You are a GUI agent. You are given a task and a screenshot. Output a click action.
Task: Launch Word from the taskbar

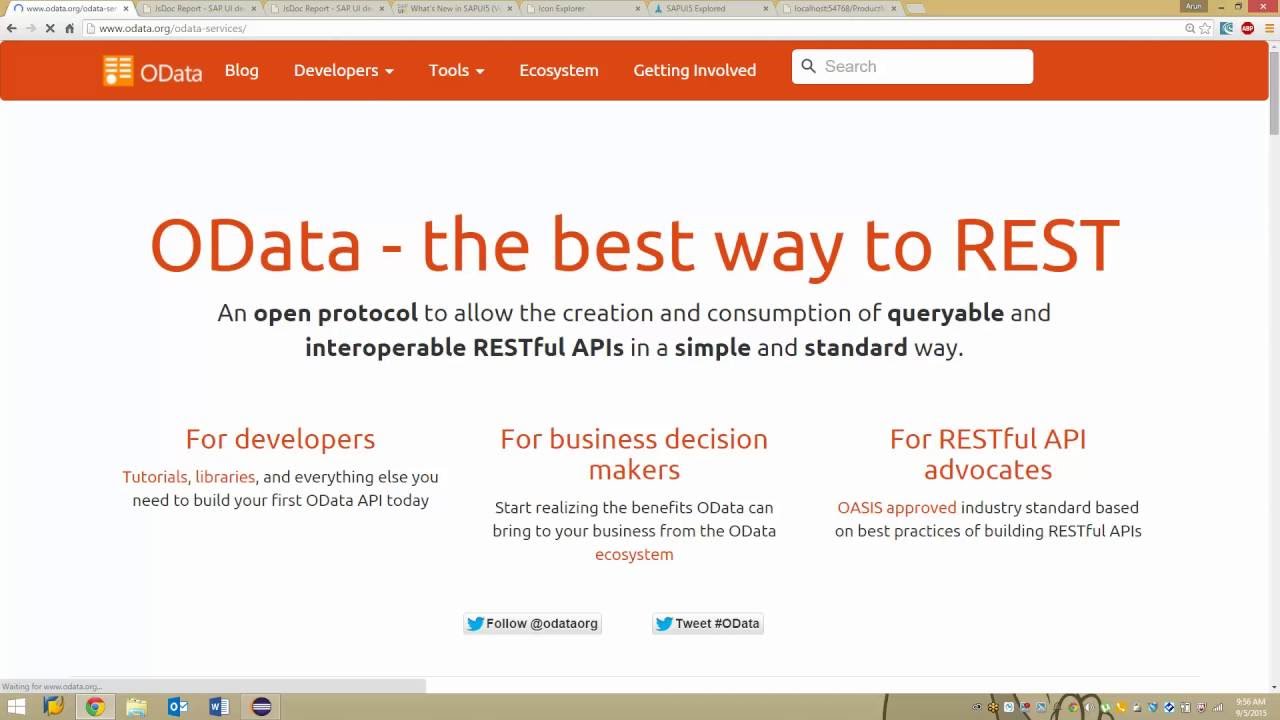[x=219, y=707]
